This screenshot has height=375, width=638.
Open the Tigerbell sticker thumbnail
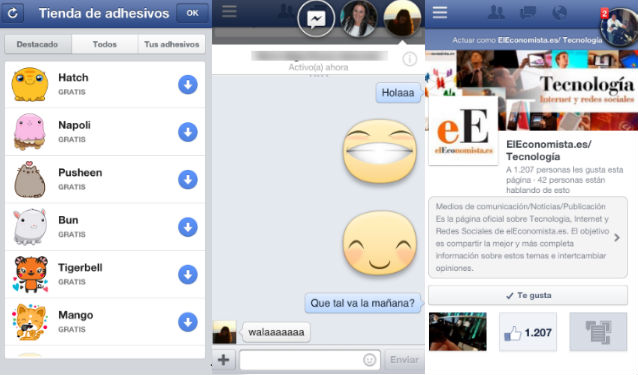coord(30,274)
